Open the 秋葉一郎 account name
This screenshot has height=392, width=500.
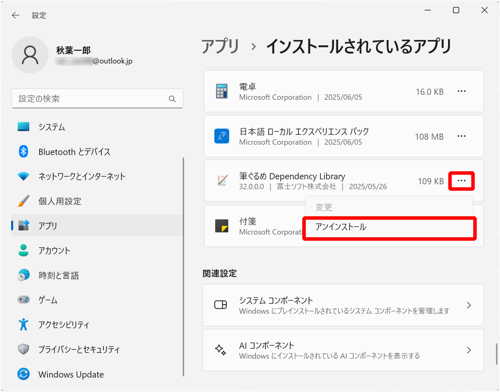click(73, 50)
